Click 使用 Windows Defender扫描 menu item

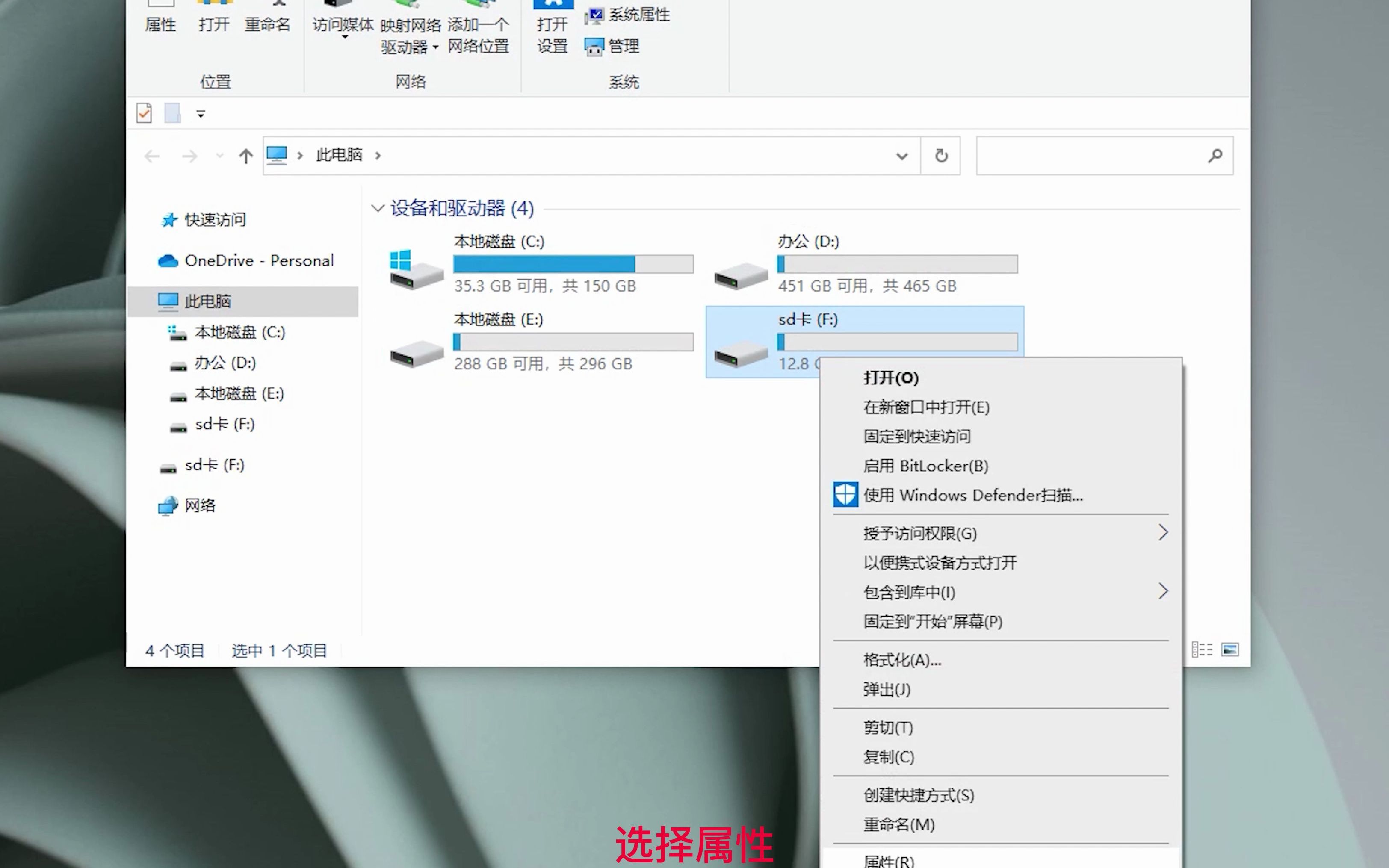coord(1001,495)
